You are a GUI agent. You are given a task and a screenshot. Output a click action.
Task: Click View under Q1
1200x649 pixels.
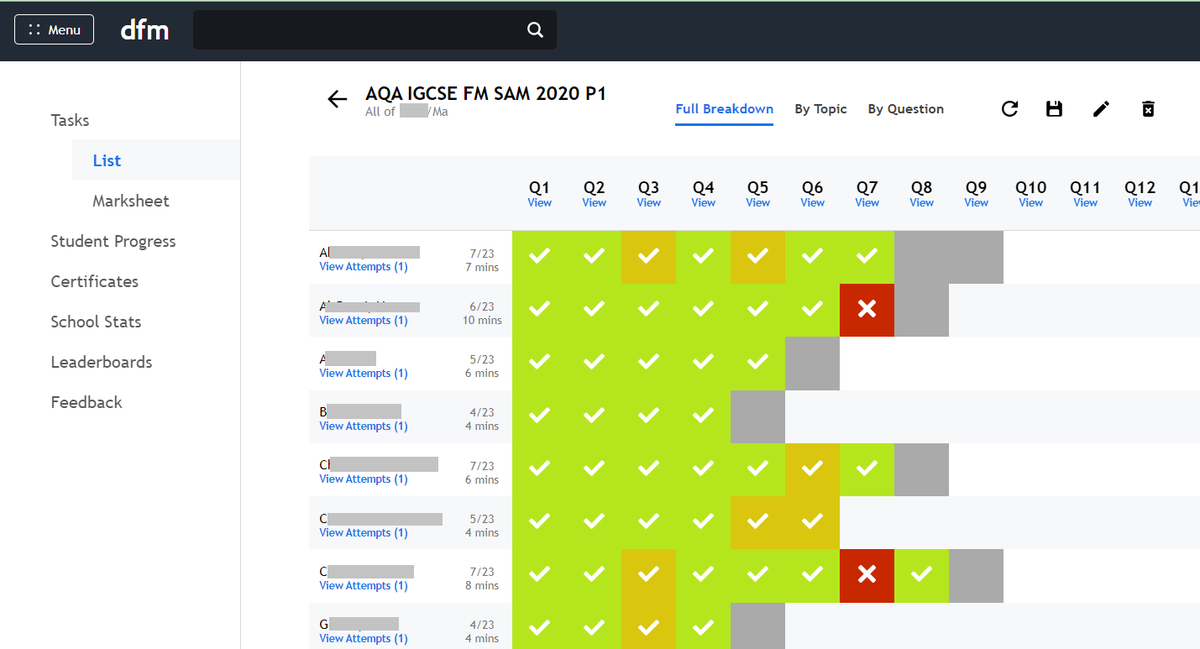[x=540, y=203]
